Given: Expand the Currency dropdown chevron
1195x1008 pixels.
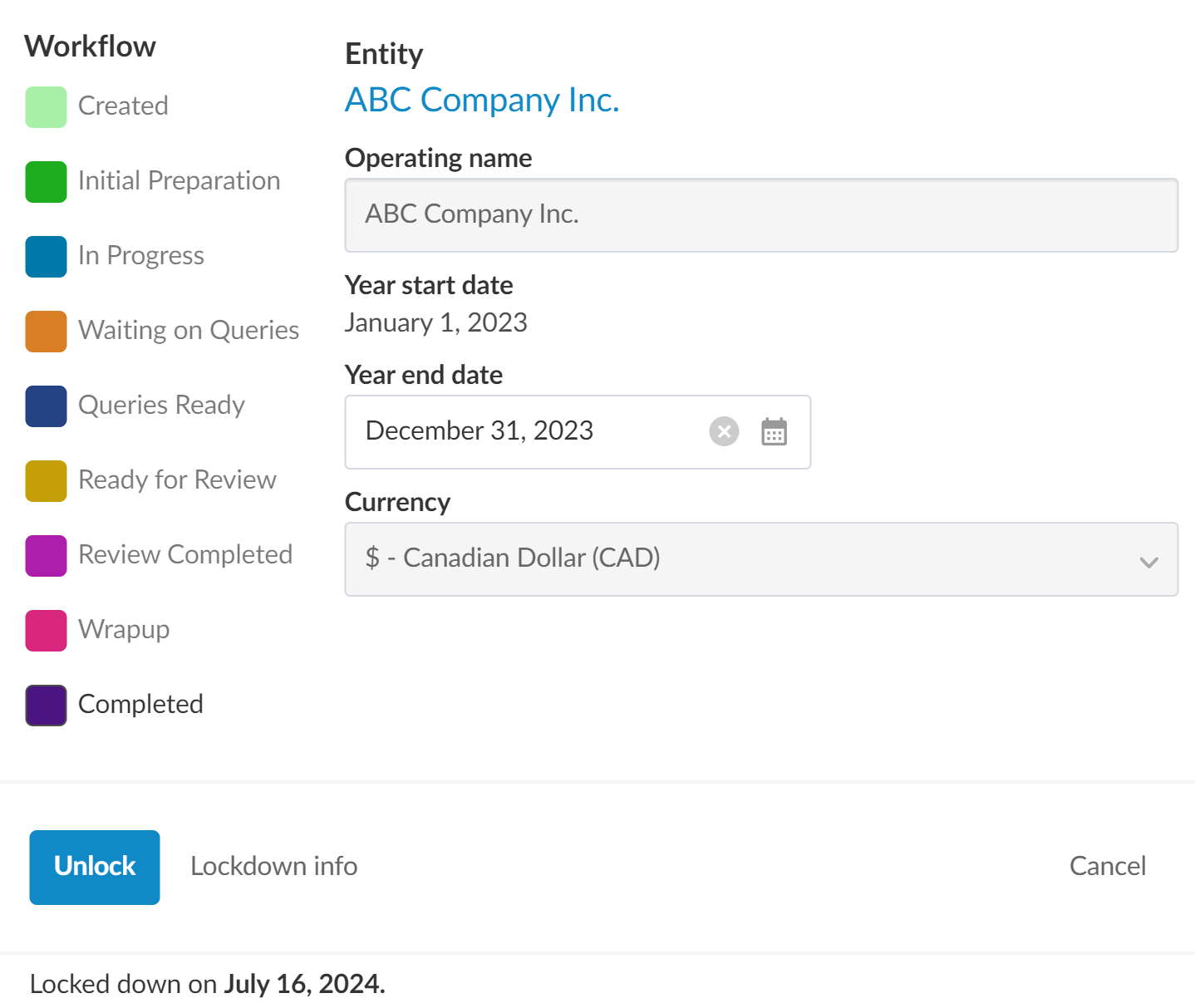Looking at the screenshot, I should (1148, 562).
